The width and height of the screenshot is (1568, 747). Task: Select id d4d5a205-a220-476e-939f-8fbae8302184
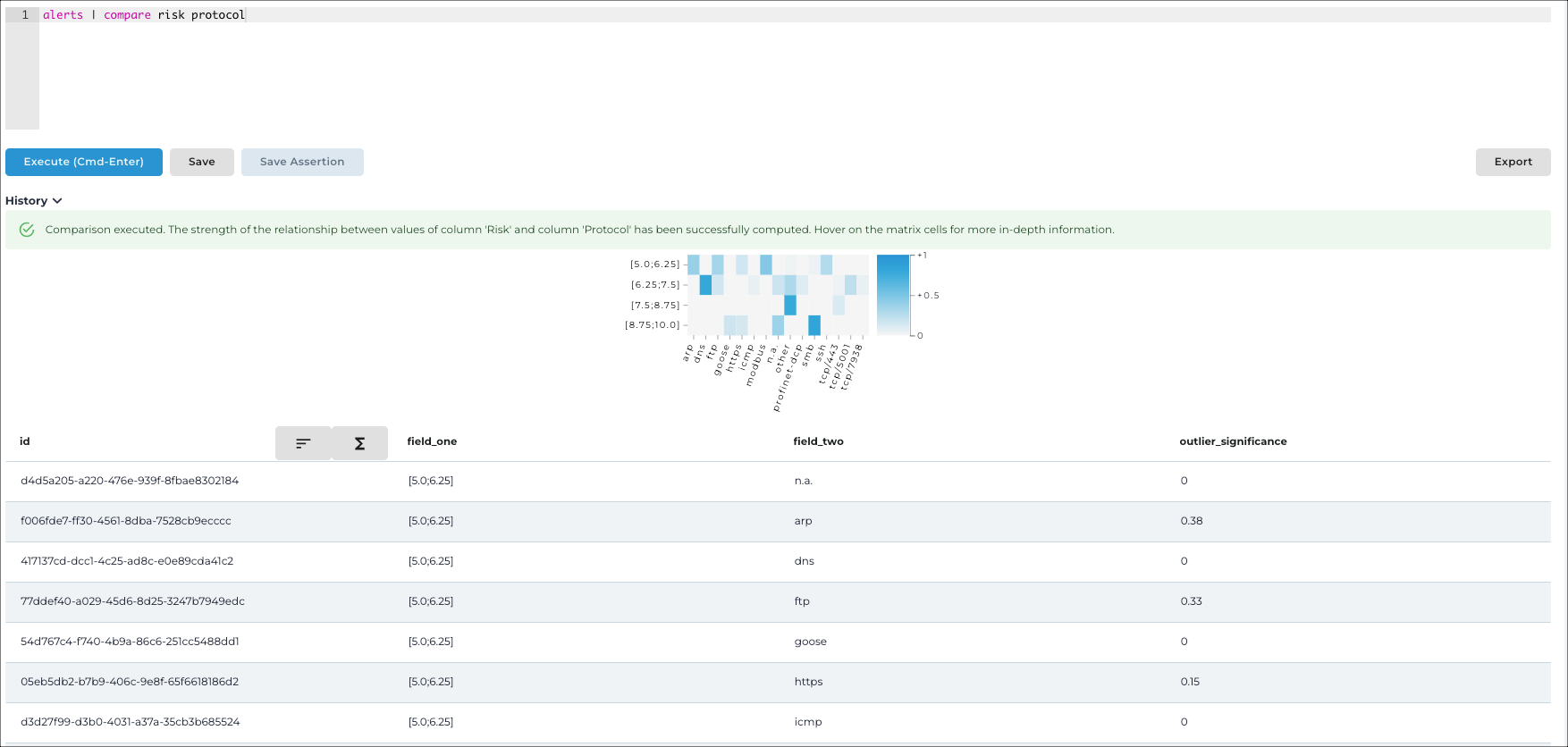coord(130,481)
